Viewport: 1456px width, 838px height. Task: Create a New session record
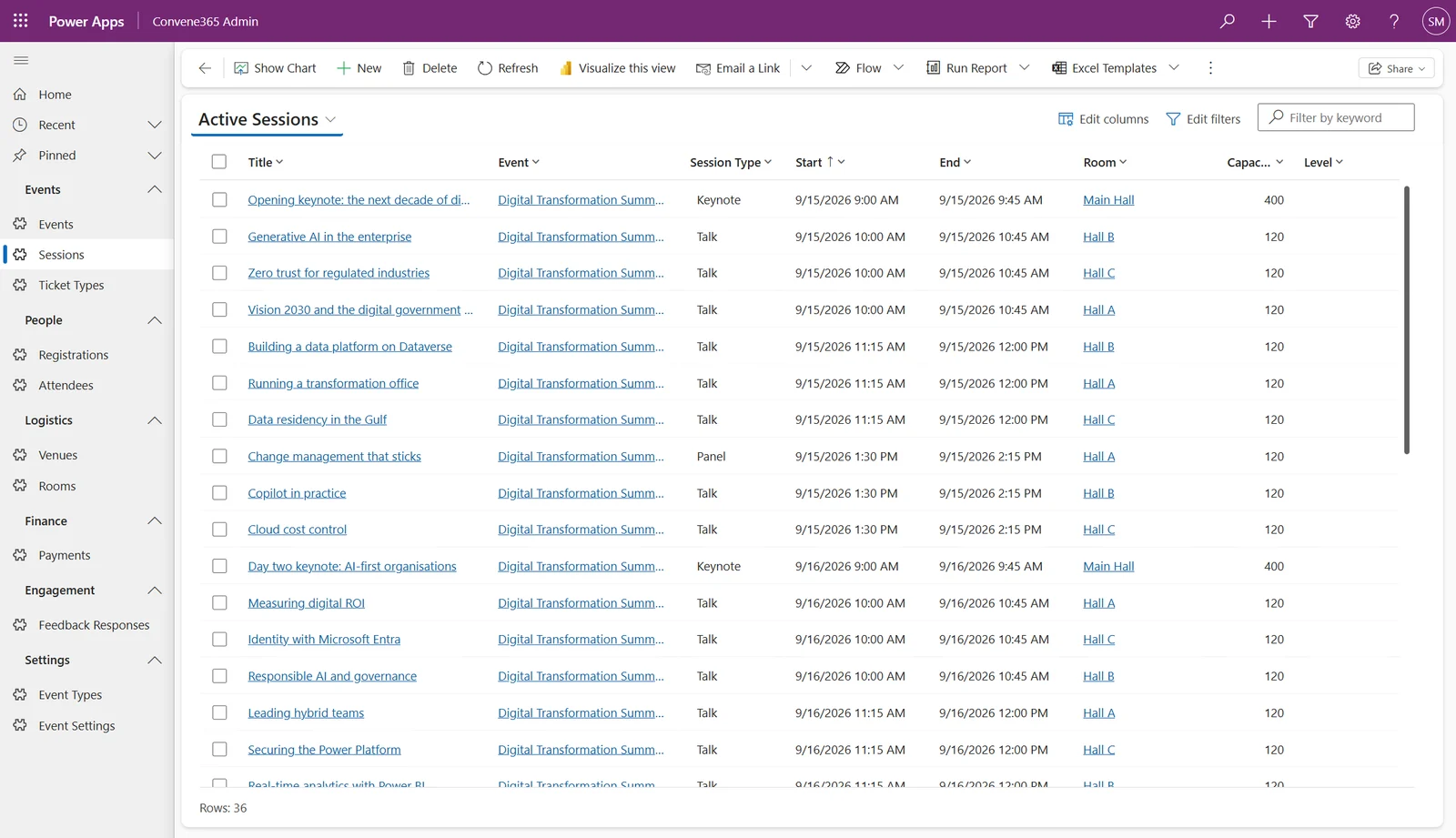click(x=359, y=68)
